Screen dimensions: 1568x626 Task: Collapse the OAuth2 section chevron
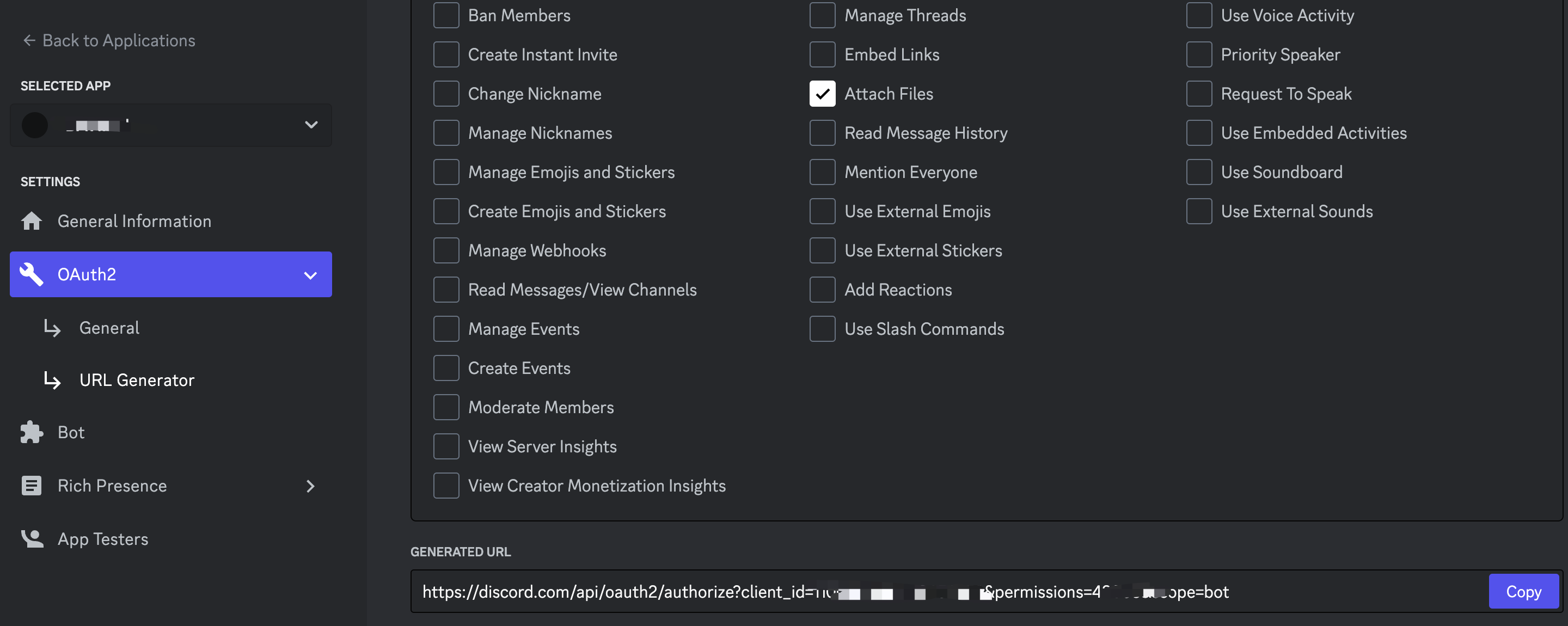pos(311,274)
